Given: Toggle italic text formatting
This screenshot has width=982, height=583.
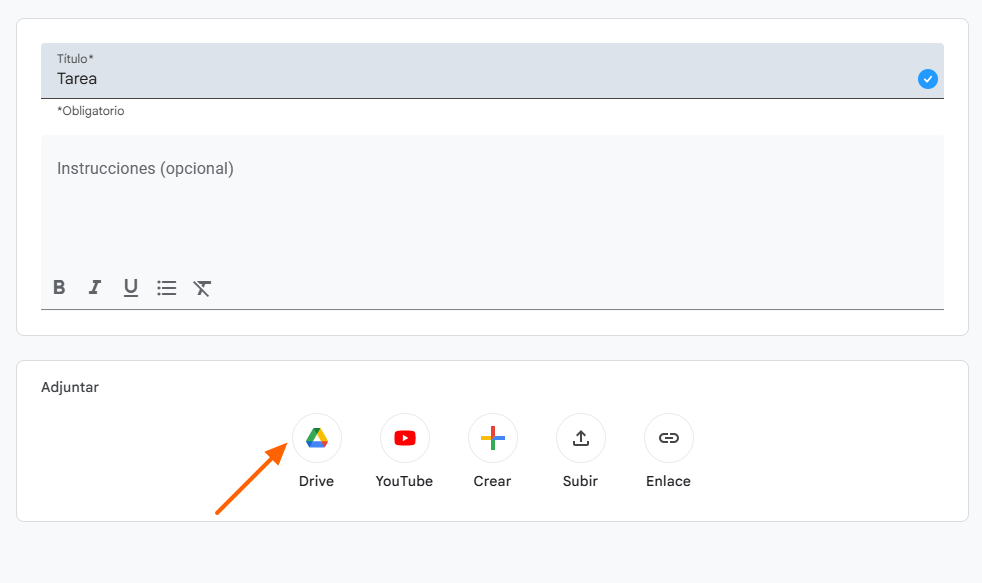Looking at the screenshot, I should 94,288.
